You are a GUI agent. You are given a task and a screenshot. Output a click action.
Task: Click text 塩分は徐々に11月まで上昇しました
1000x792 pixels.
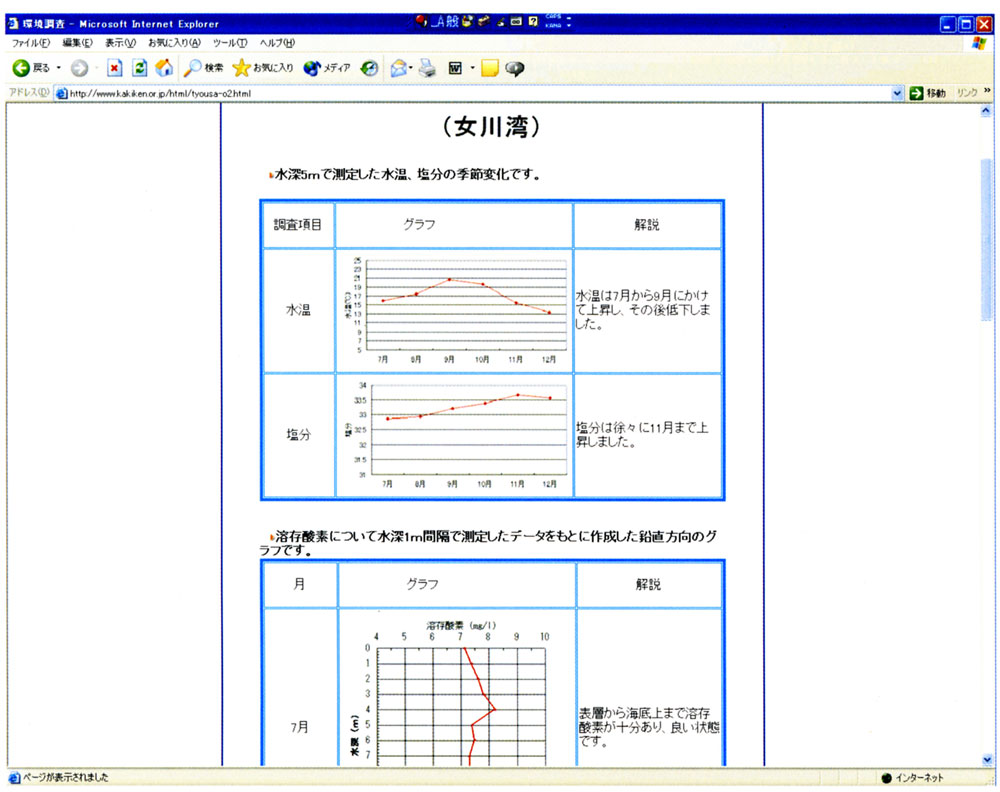[x=642, y=434]
